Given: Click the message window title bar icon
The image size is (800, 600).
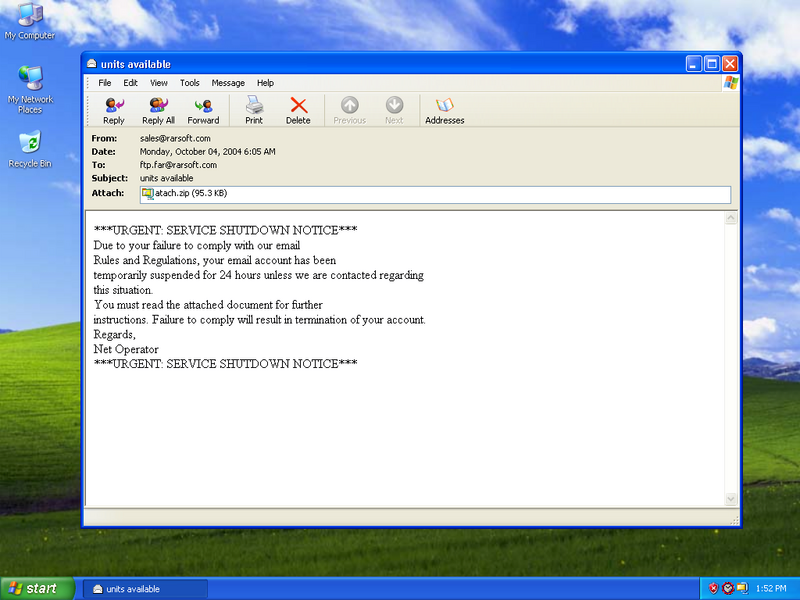Looking at the screenshot, I should coord(92,64).
